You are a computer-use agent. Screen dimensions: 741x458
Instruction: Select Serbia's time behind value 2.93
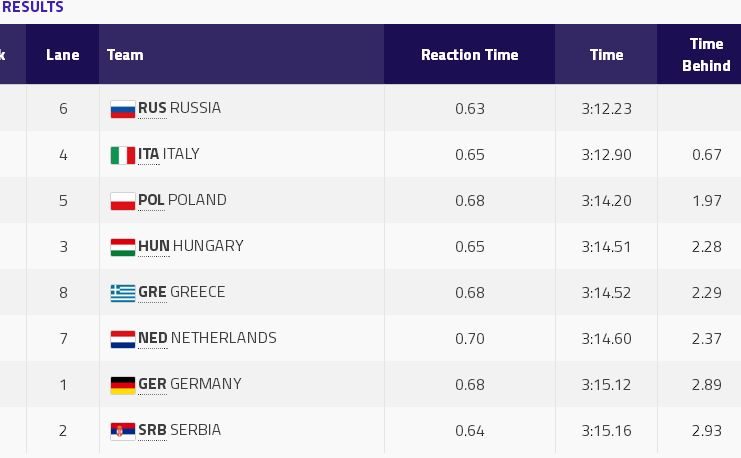[706, 430]
